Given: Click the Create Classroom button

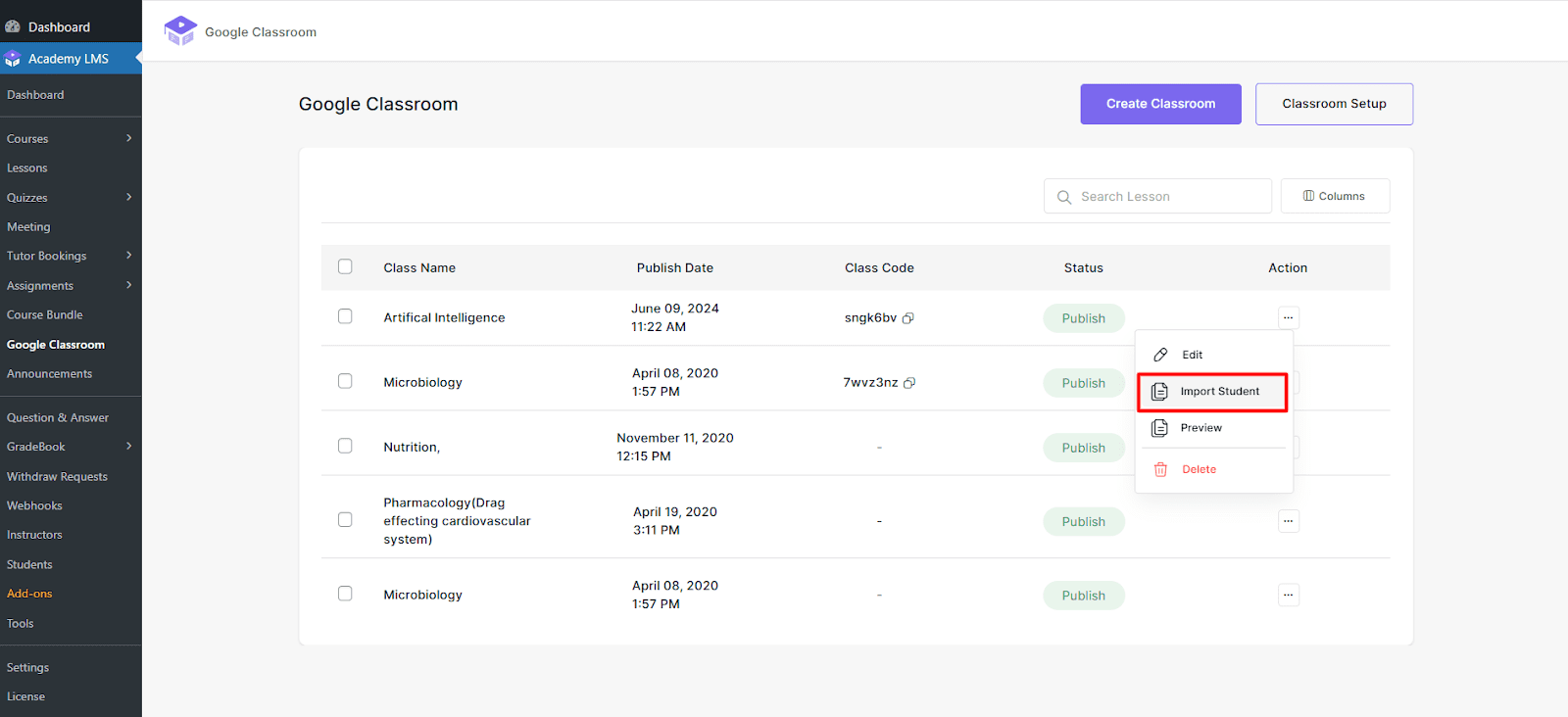Looking at the screenshot, I should tap(1160, 104).
